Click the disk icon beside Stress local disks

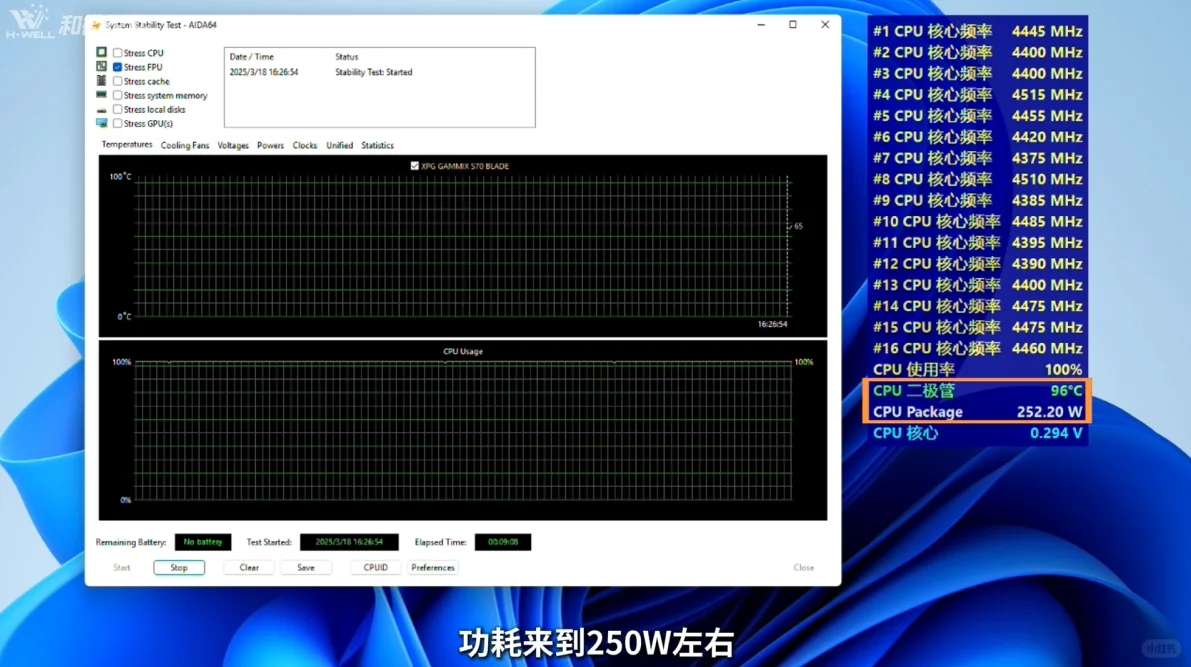pyautogui.click(x=101, y=110)
